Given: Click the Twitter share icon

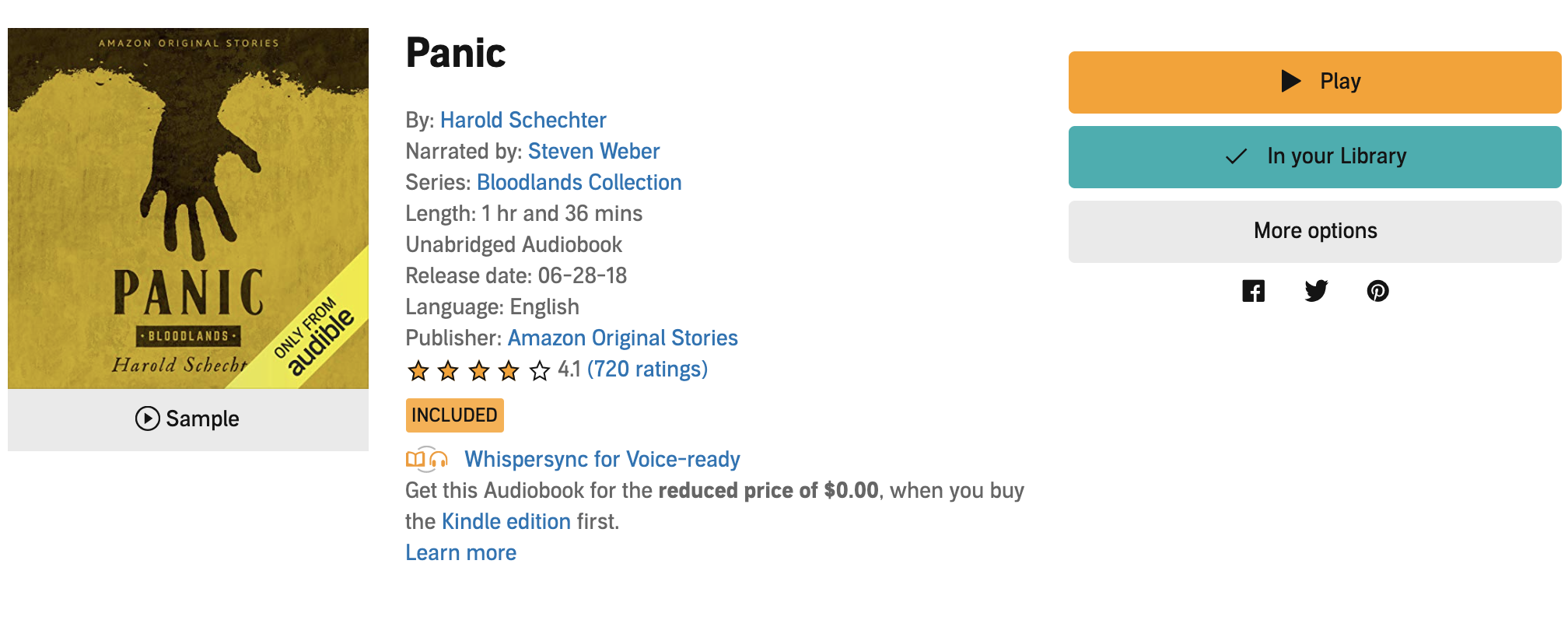Looking at the screenshot, I should 1316,291.
